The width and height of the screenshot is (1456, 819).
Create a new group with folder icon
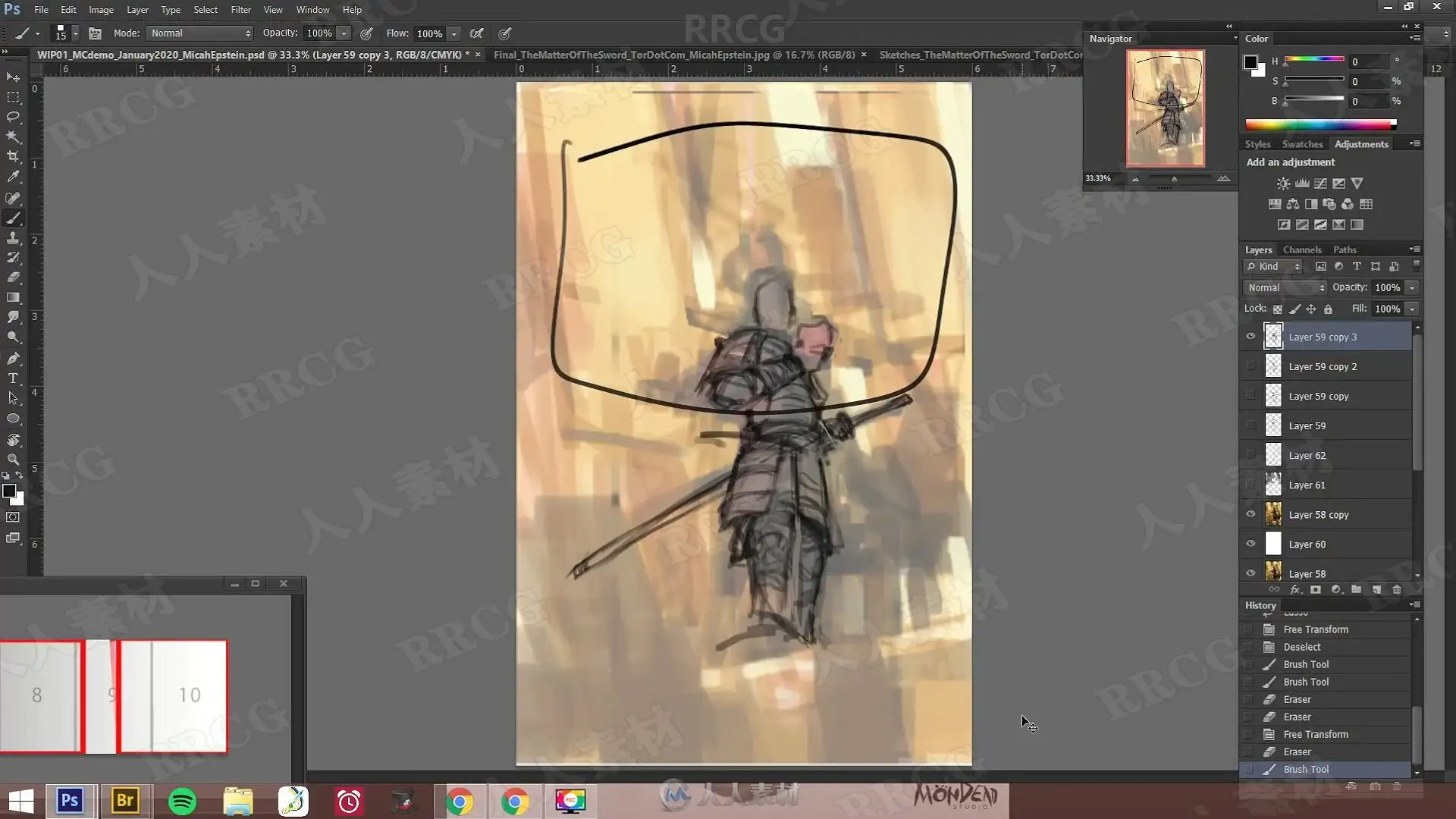1356,590
